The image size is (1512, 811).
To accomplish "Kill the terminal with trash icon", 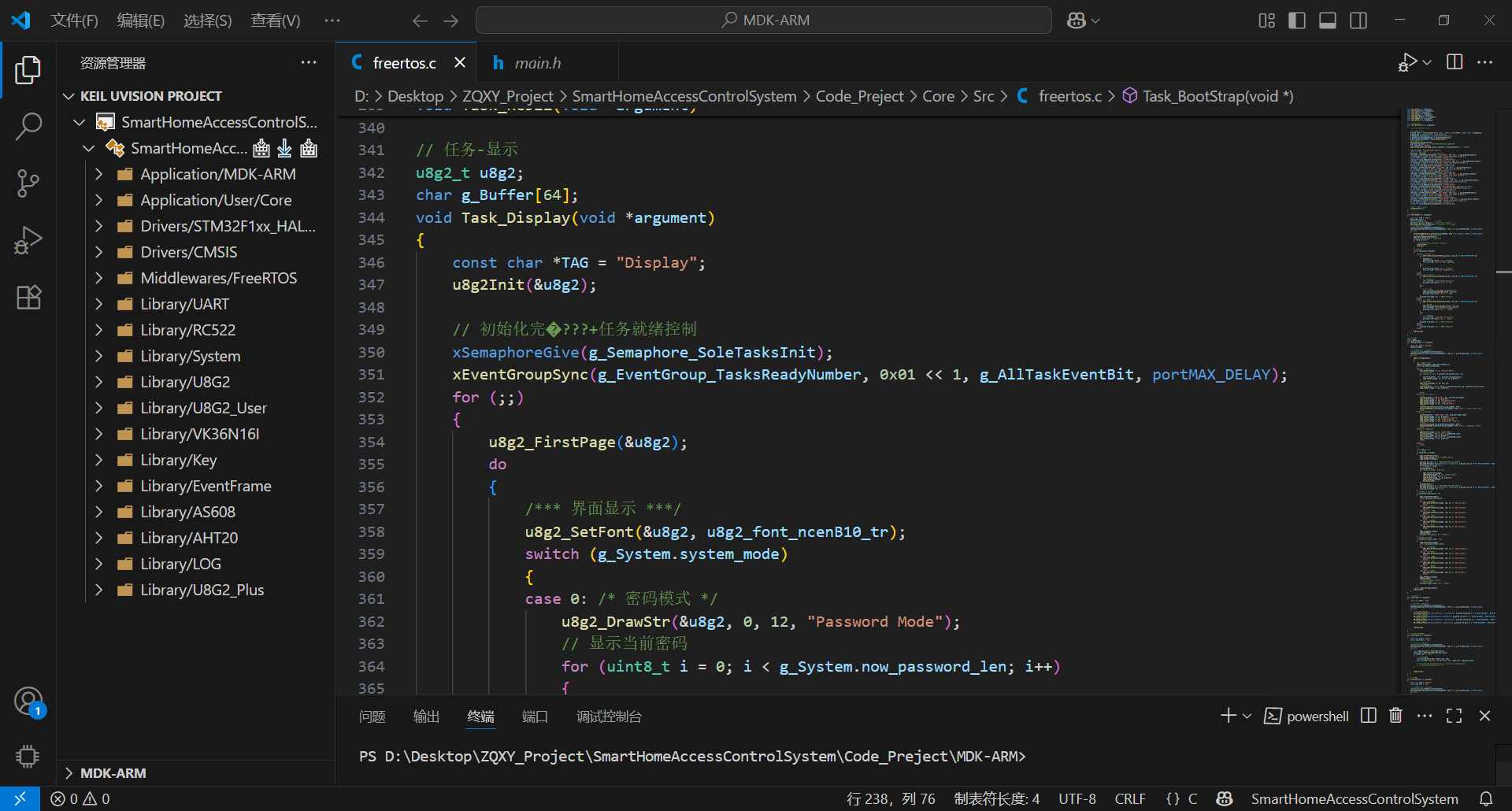I will click(x=1395, y=716).
